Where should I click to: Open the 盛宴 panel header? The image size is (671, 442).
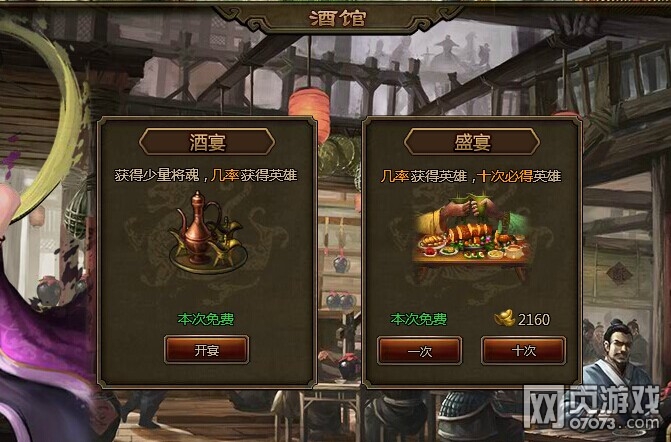coord(472,142)
